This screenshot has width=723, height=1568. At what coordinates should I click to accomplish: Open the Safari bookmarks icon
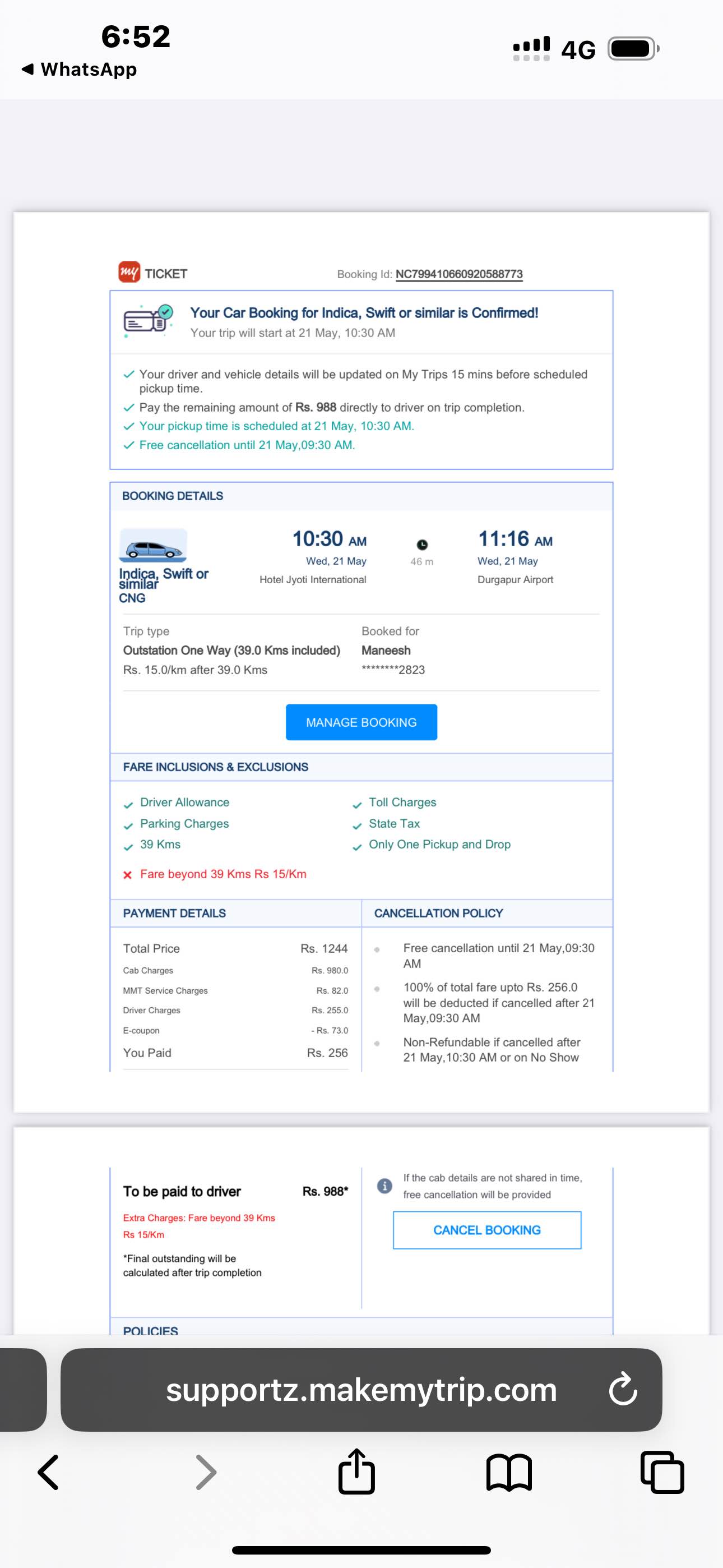509,1473
